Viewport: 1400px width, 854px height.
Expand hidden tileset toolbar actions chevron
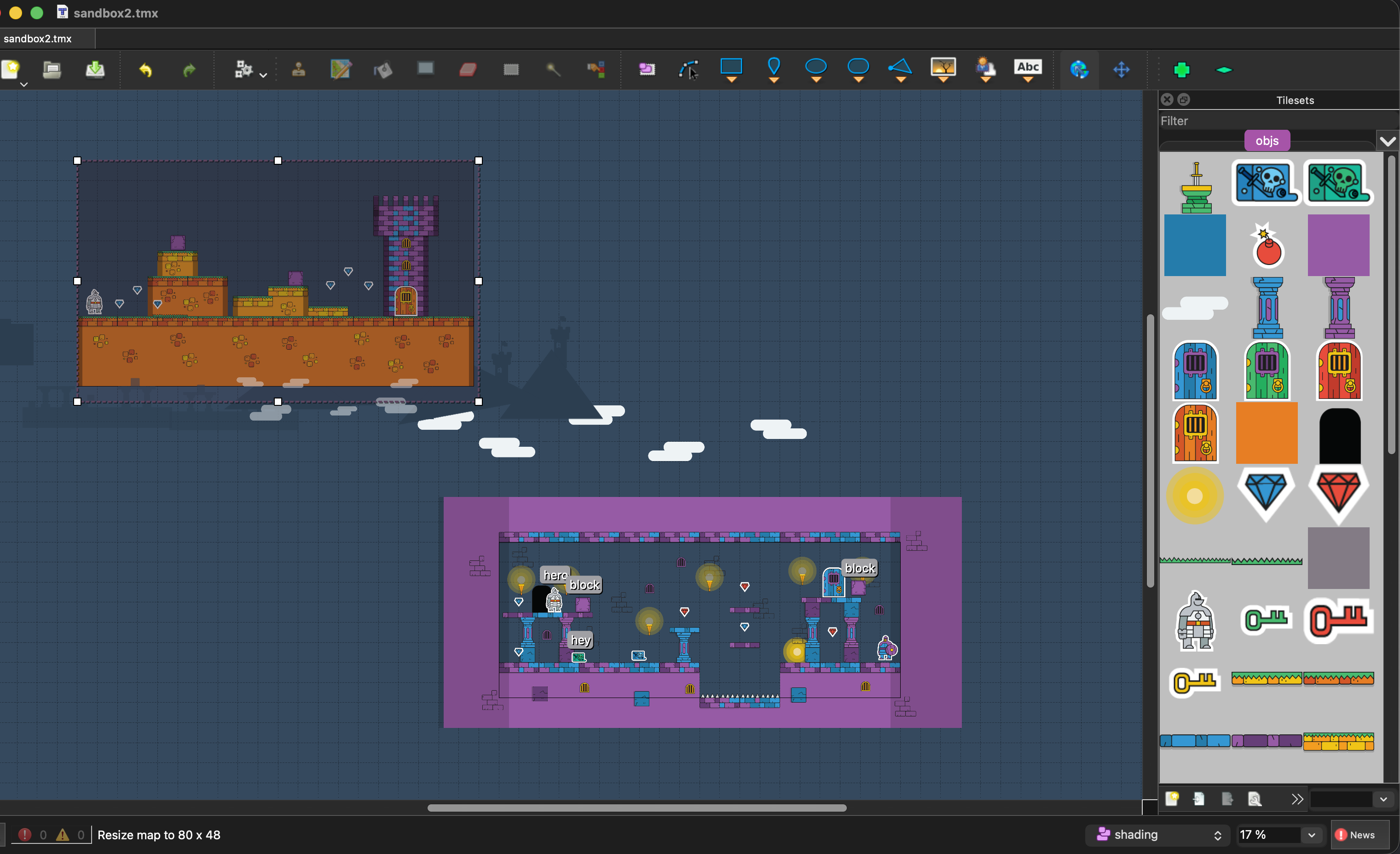(x=1296, y=799)
